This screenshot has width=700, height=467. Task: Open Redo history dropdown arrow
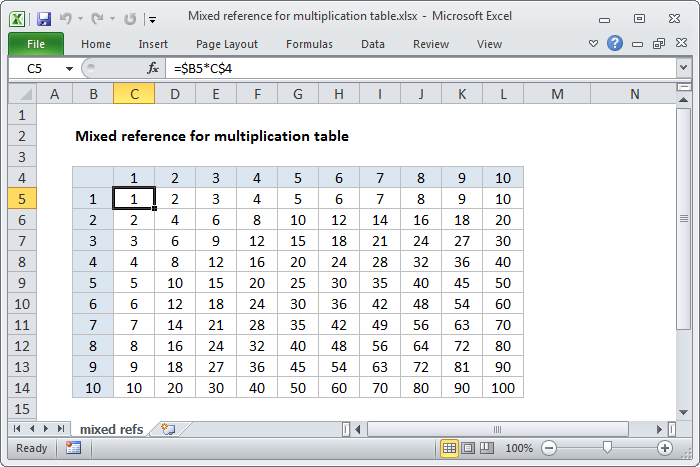pyautogui.click(x=112, y=19)
